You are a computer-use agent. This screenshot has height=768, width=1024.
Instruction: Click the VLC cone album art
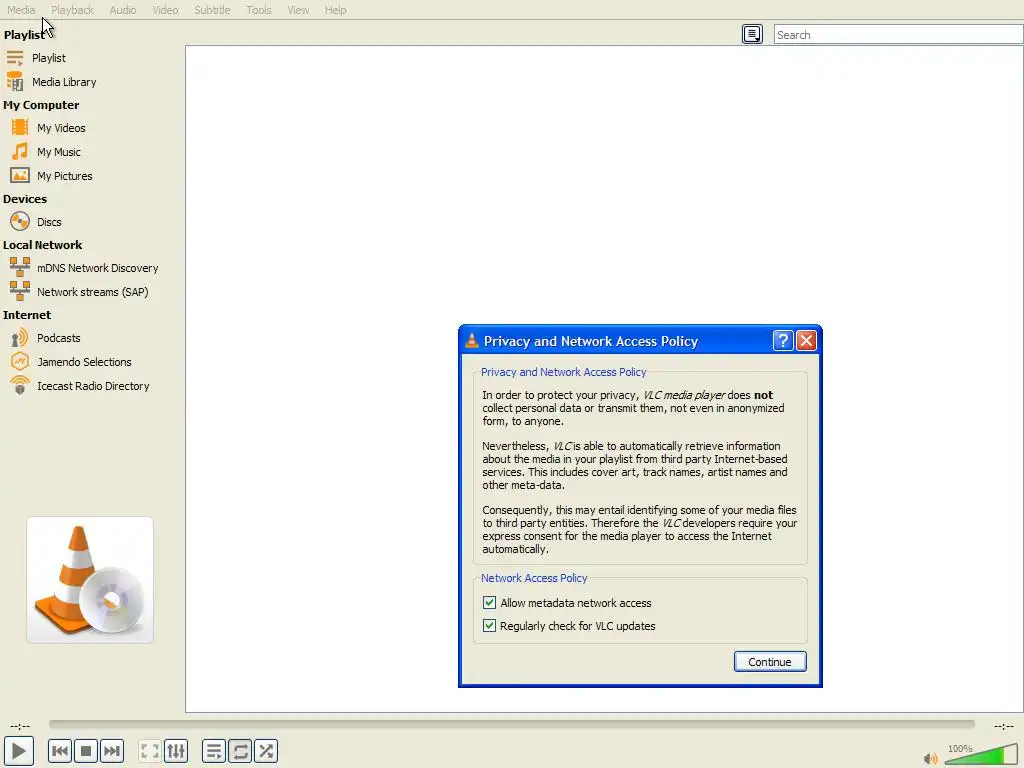pyautogui.click(x=90, y=580)
